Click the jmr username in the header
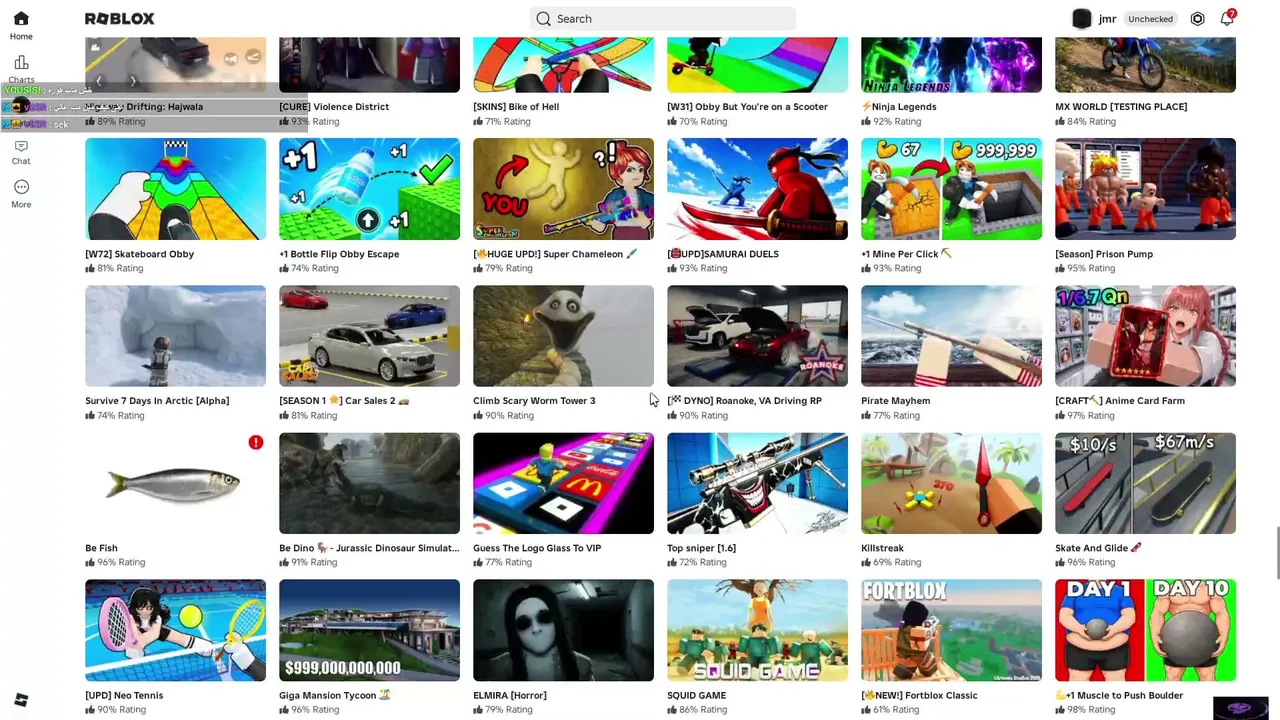1280x720 pixels. (x=1107, y=19)
